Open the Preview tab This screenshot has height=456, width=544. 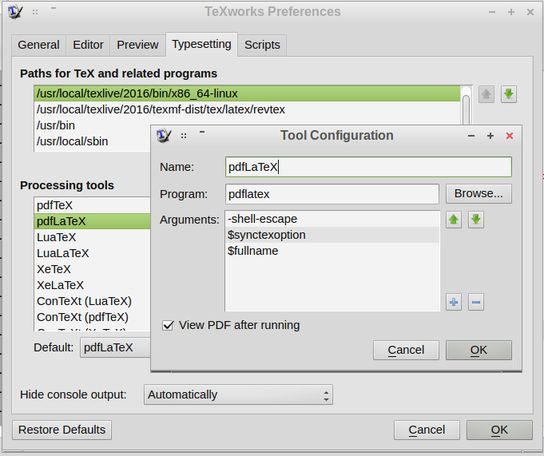pyautogui.click(x=138, y=45)
